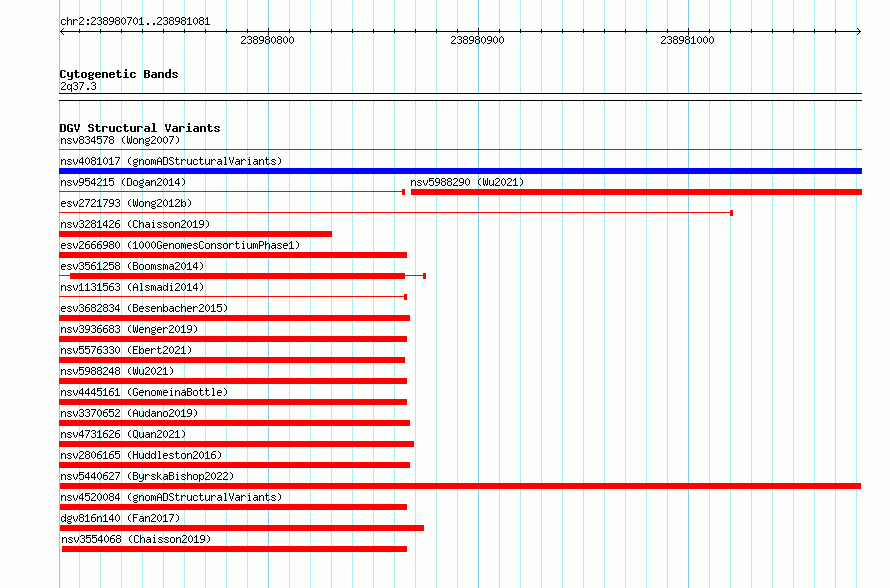890x588 pixels.
Task: Select the red nsv5988248 (Wu2021) bar
Action: (x=233, y=381)
